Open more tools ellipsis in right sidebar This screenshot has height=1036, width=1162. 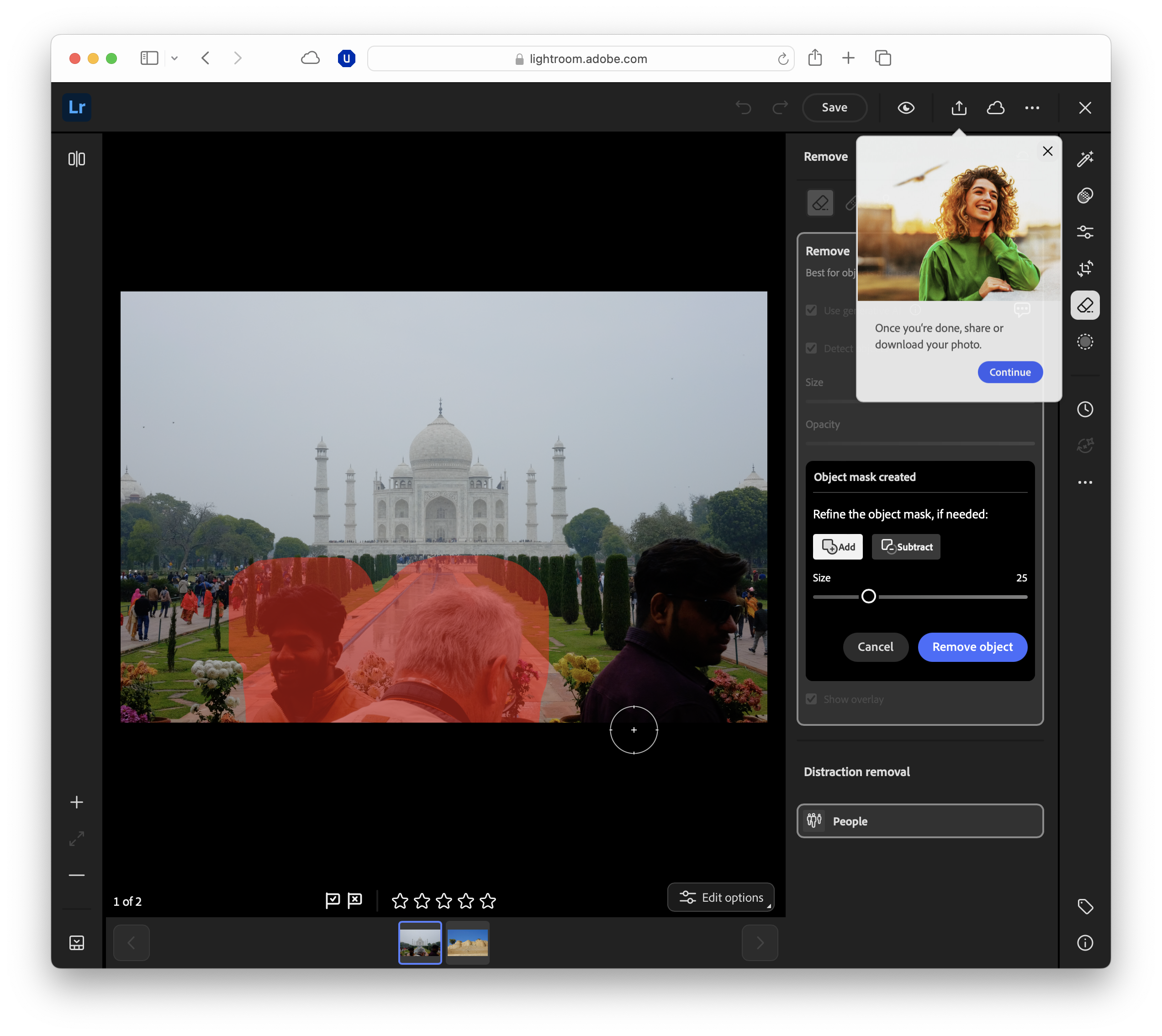tap(1085, 482)
